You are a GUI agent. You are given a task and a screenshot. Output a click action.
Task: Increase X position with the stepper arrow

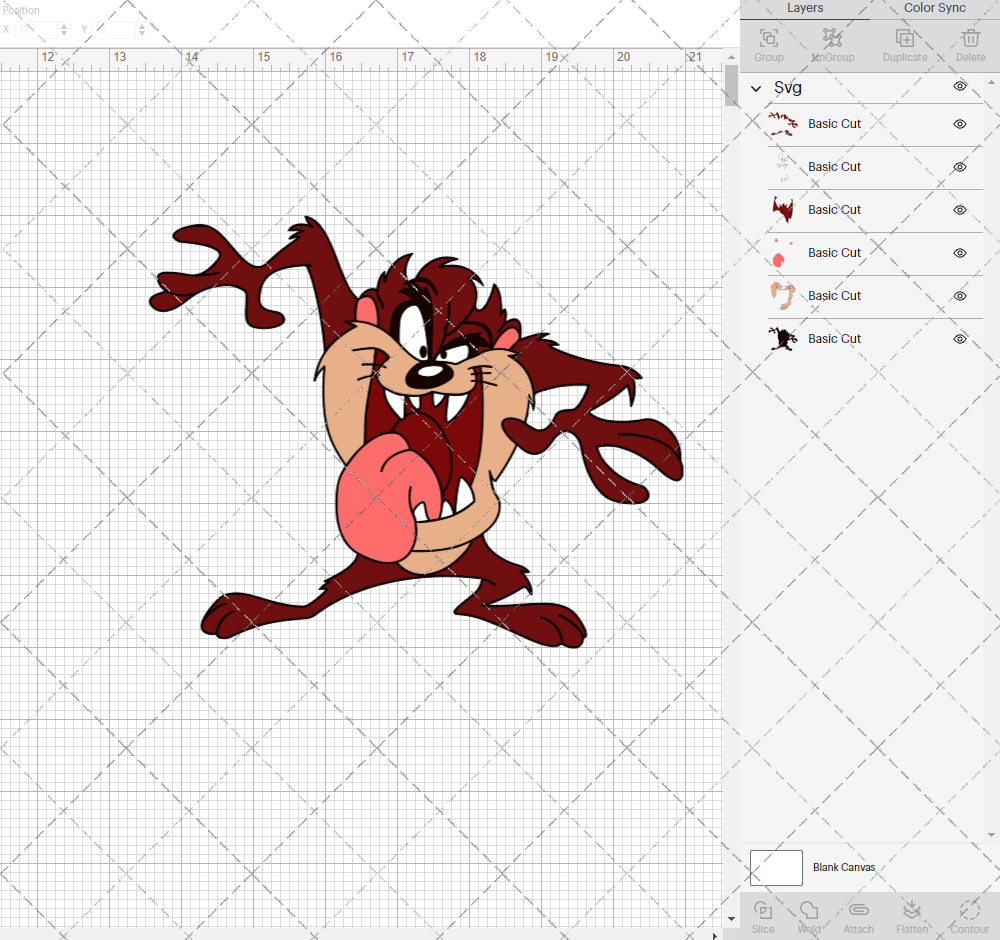point(64,25)
